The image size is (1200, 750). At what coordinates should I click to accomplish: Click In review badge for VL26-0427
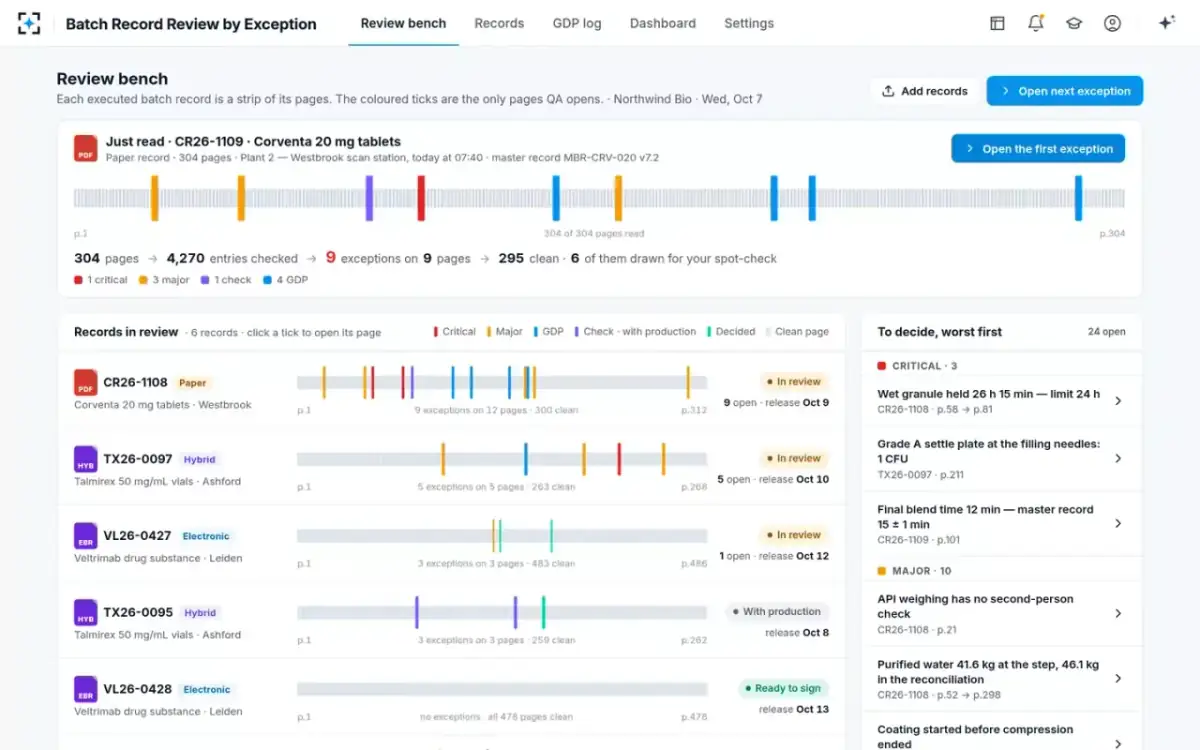(x=793, y=535)
